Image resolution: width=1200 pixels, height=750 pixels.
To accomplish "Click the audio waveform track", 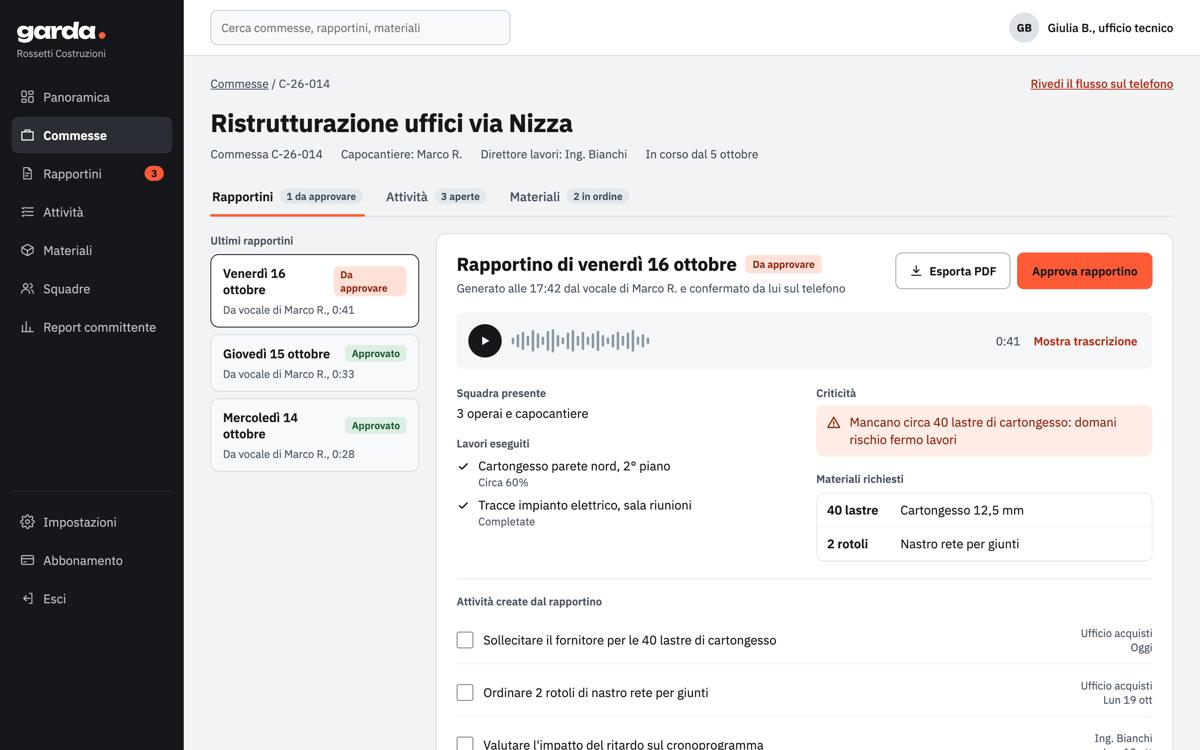I will coord(580,341).
